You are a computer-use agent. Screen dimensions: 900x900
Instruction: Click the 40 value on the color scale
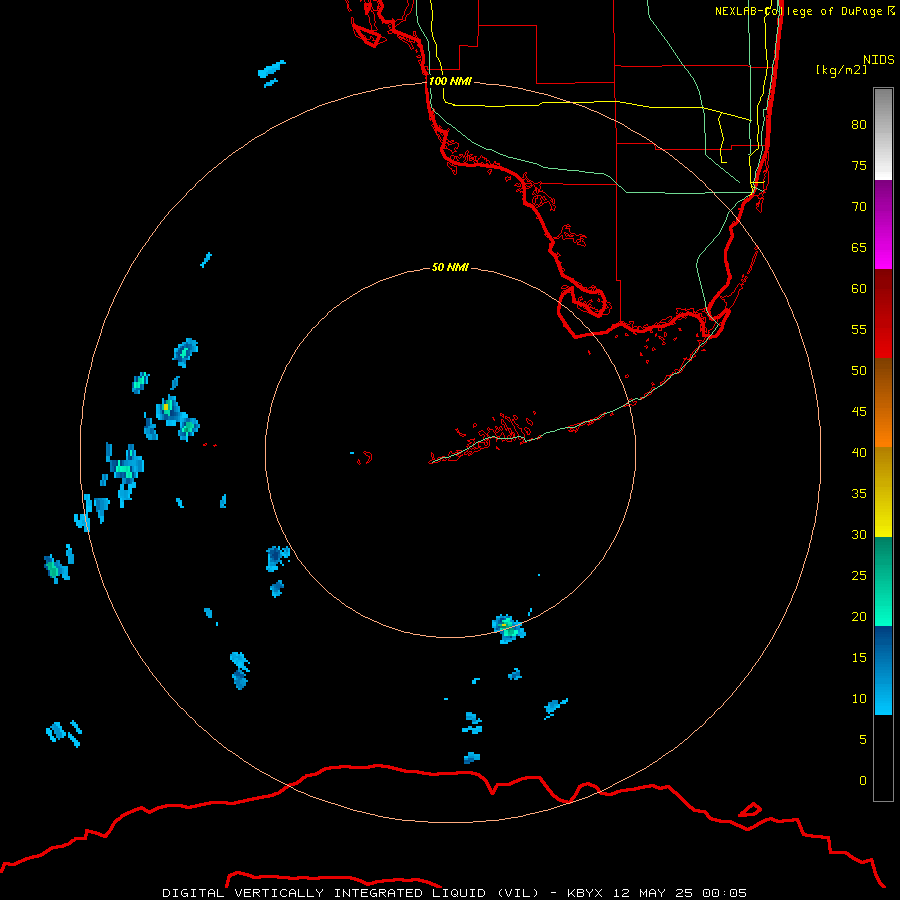click(x=859, y=452)
